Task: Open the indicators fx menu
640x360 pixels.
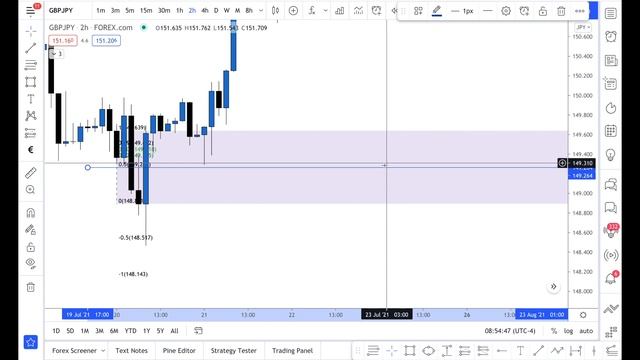Action: click(x=312, y=11)
